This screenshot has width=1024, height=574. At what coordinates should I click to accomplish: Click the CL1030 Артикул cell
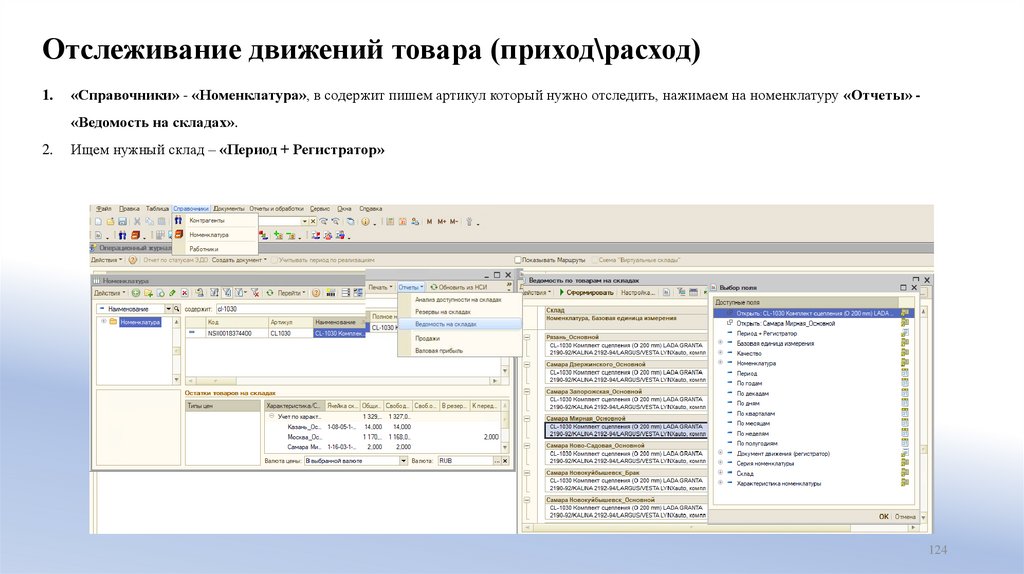tap(289, 333)
